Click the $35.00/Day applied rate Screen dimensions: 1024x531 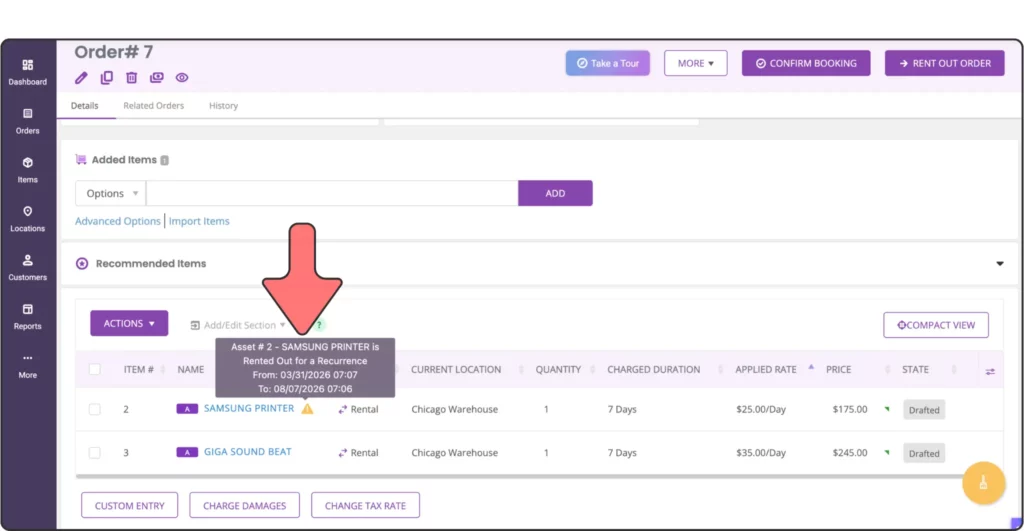click(761, 452)
